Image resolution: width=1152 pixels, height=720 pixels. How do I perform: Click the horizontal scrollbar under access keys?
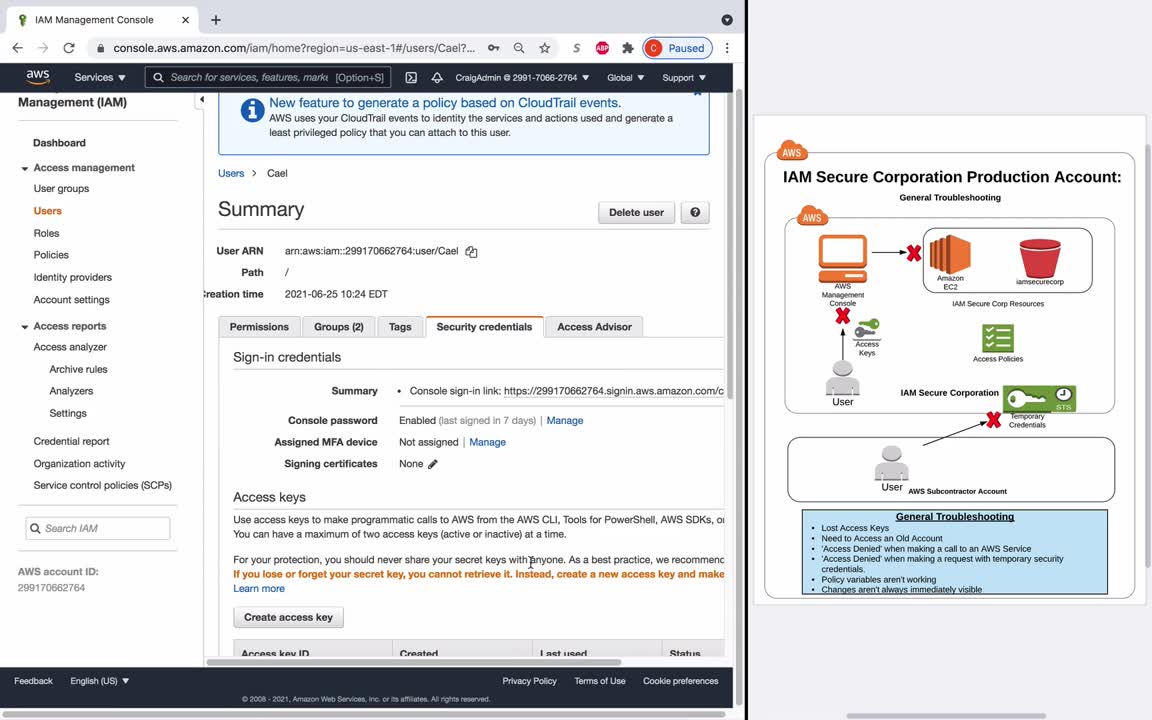coord(414,662)
